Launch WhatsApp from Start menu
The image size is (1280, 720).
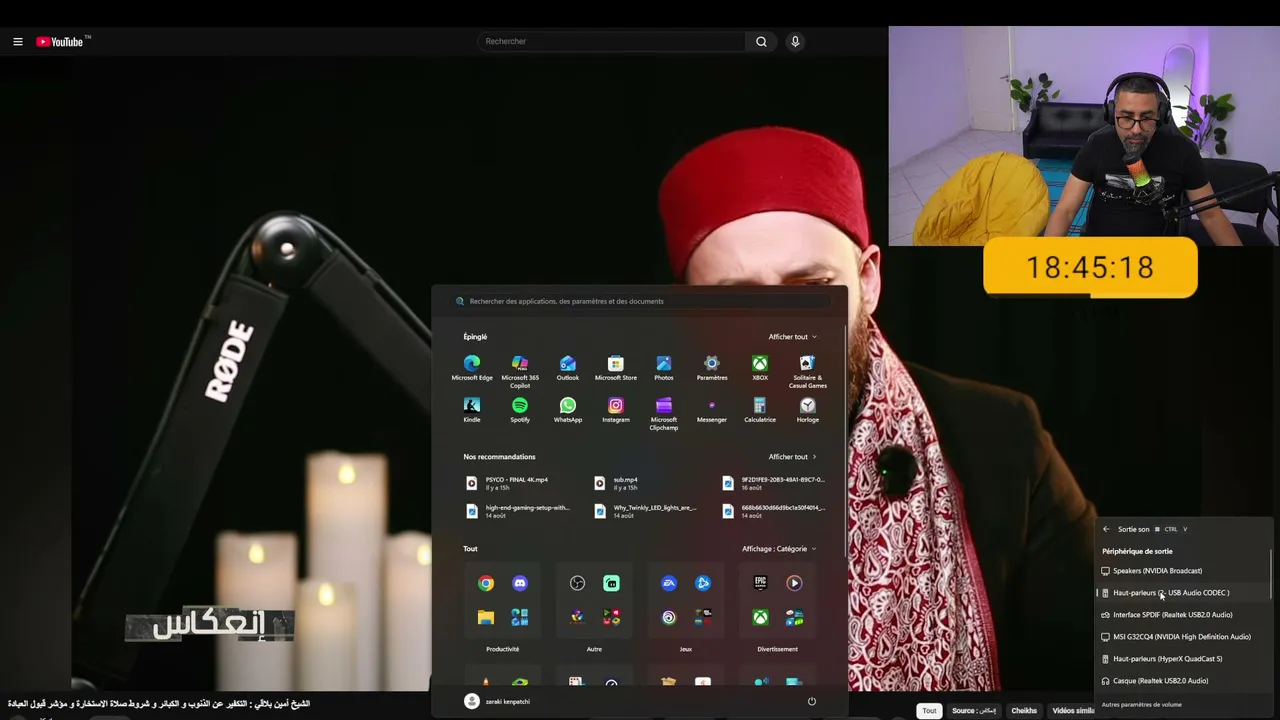pos(568,410)
